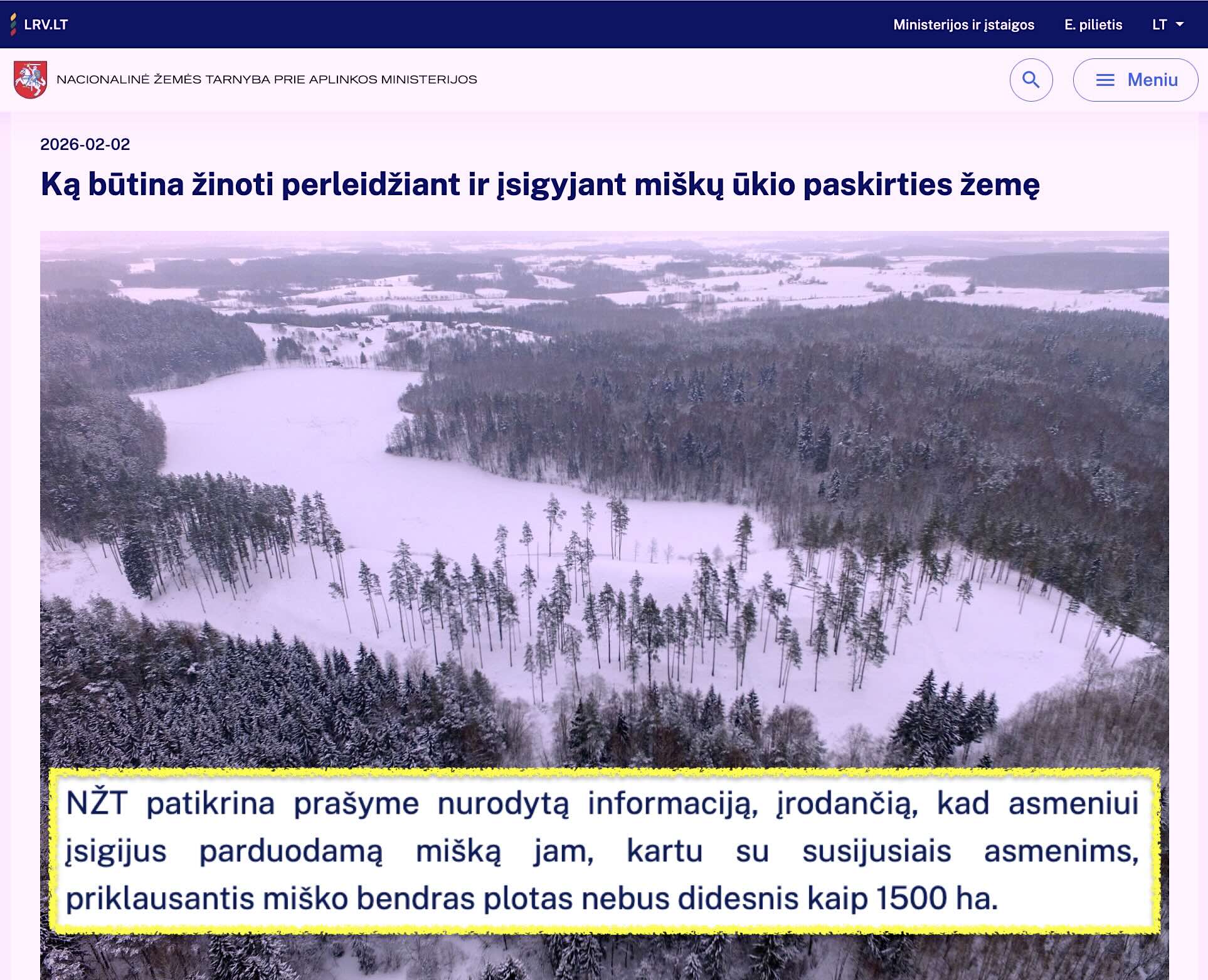Open the LT language dropdown
Viewport: 1208px width, 980px height.
click(1160, 24)
